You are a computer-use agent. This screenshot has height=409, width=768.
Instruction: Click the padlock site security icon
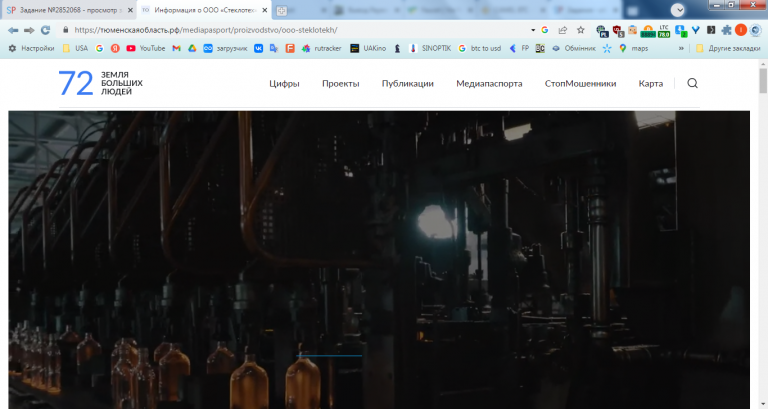(x=66, y=30)
